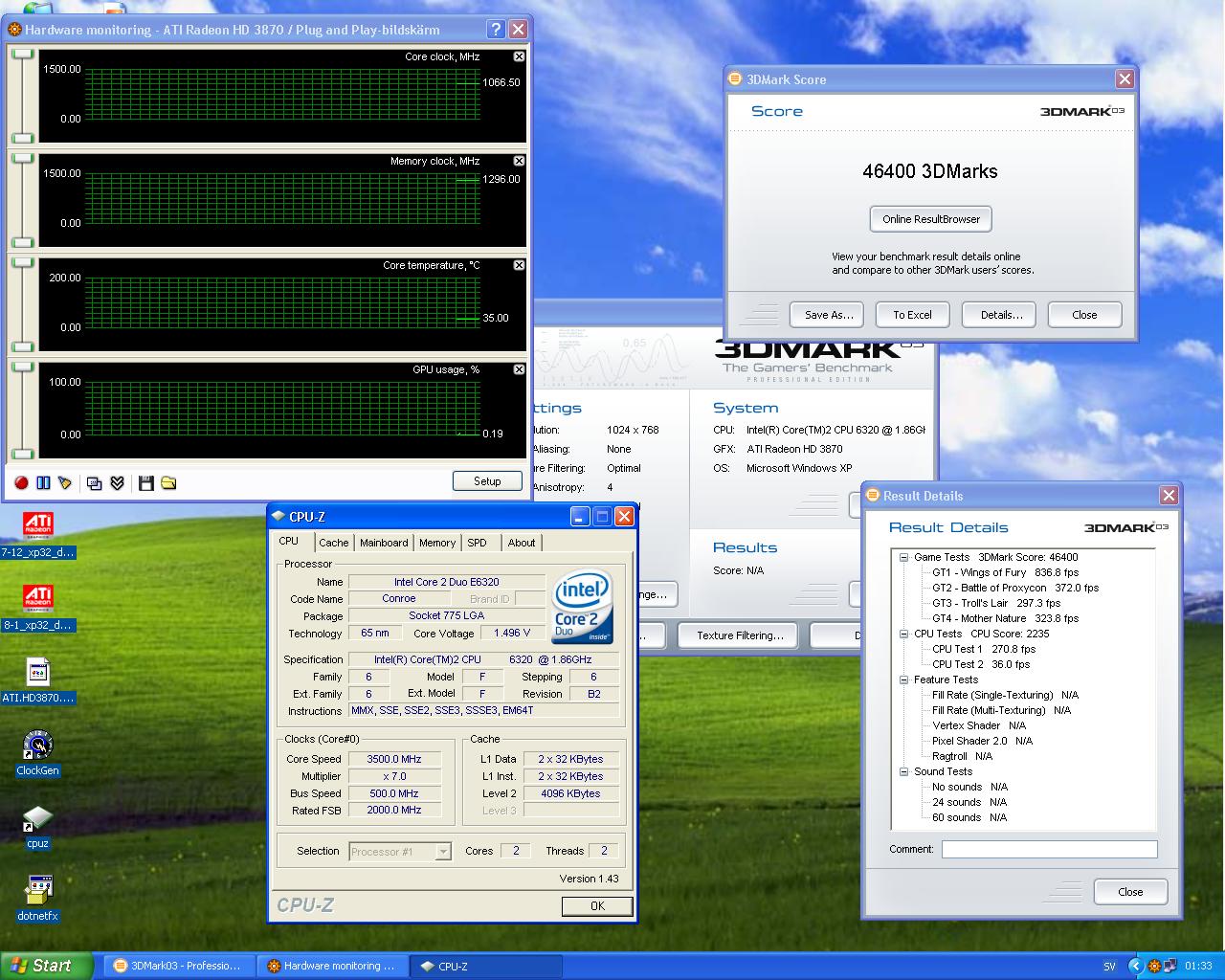The height and width of the screenshot is (980, 1225).
Task: Open the ATI.HD3870 file on desktop
Action: click(x=37, y=681)
